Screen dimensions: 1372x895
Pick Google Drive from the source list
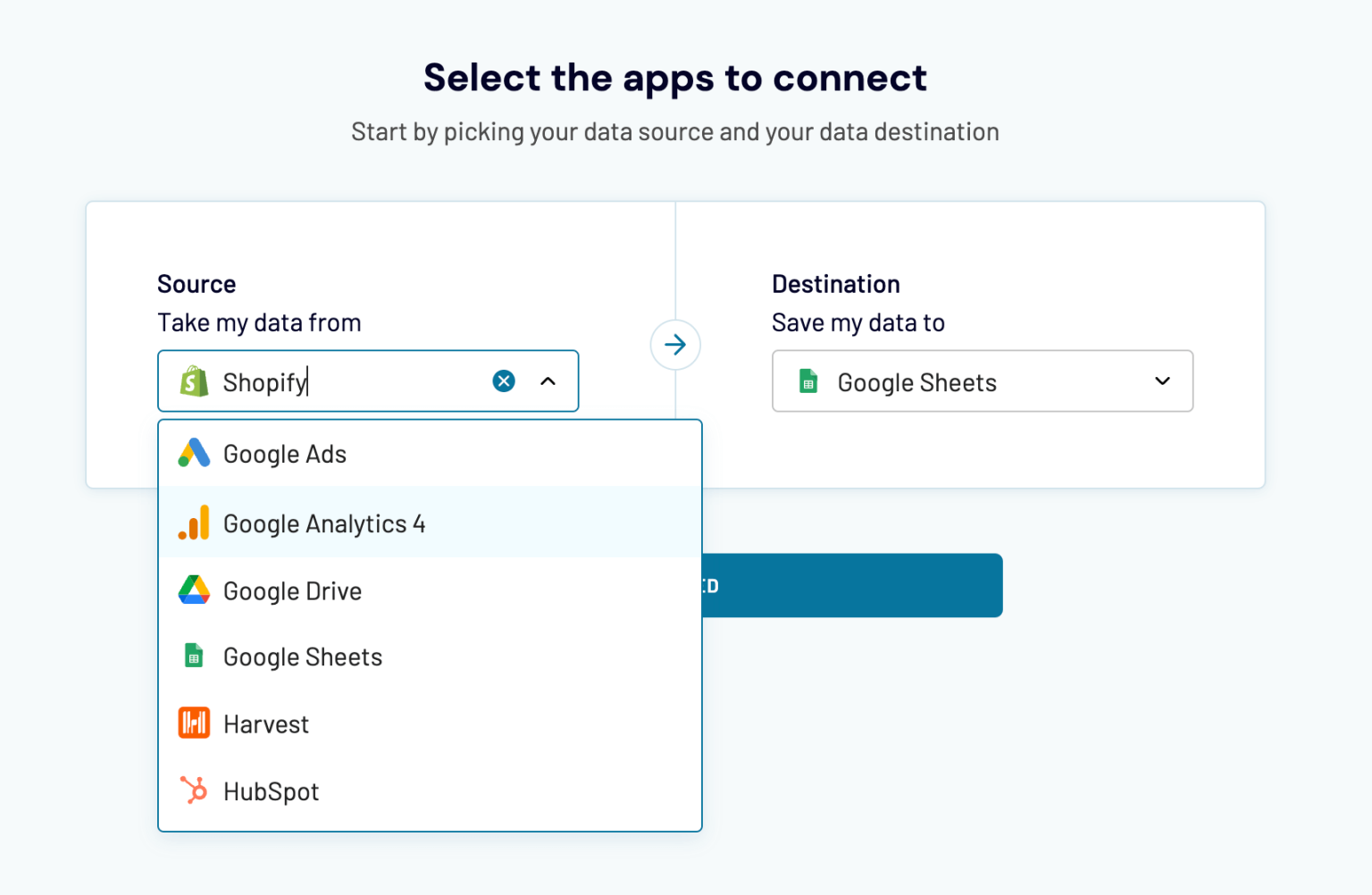(292, 590)
